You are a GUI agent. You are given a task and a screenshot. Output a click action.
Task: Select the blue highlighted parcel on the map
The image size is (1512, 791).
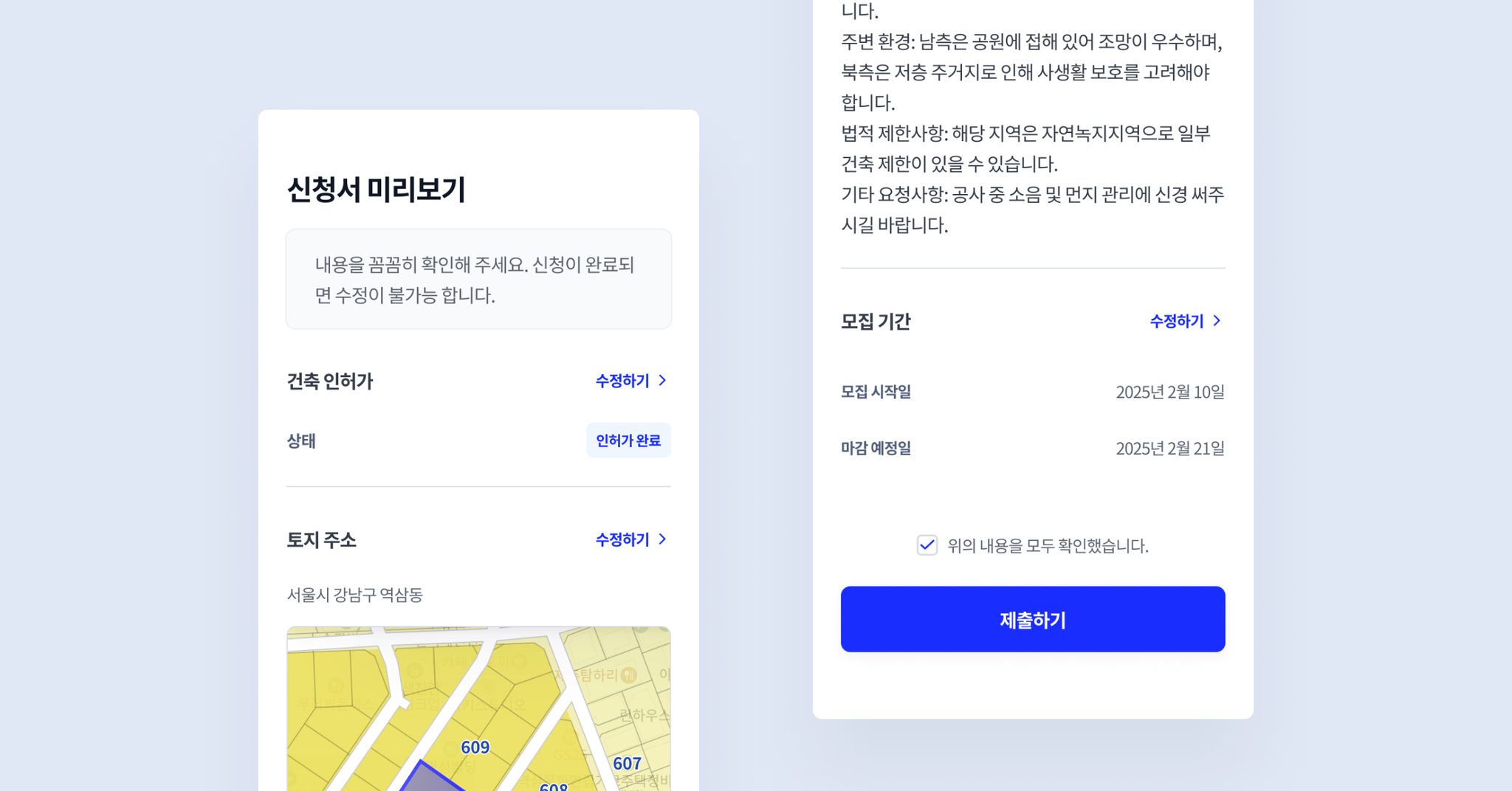click(x=432, y=778)
